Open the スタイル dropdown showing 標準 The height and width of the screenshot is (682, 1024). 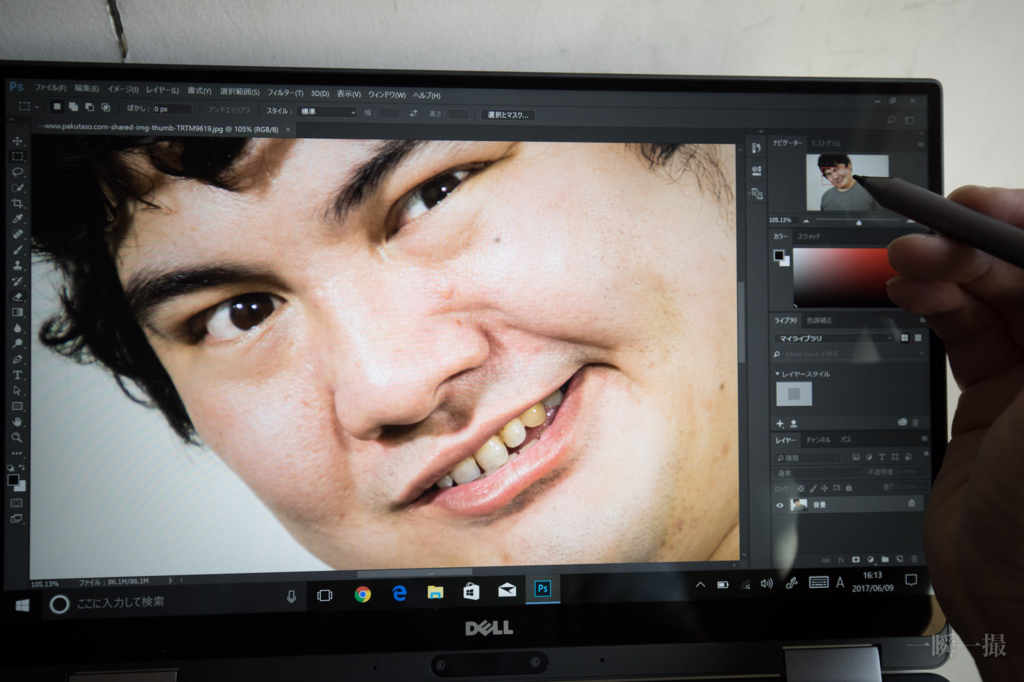pos(327,112)
